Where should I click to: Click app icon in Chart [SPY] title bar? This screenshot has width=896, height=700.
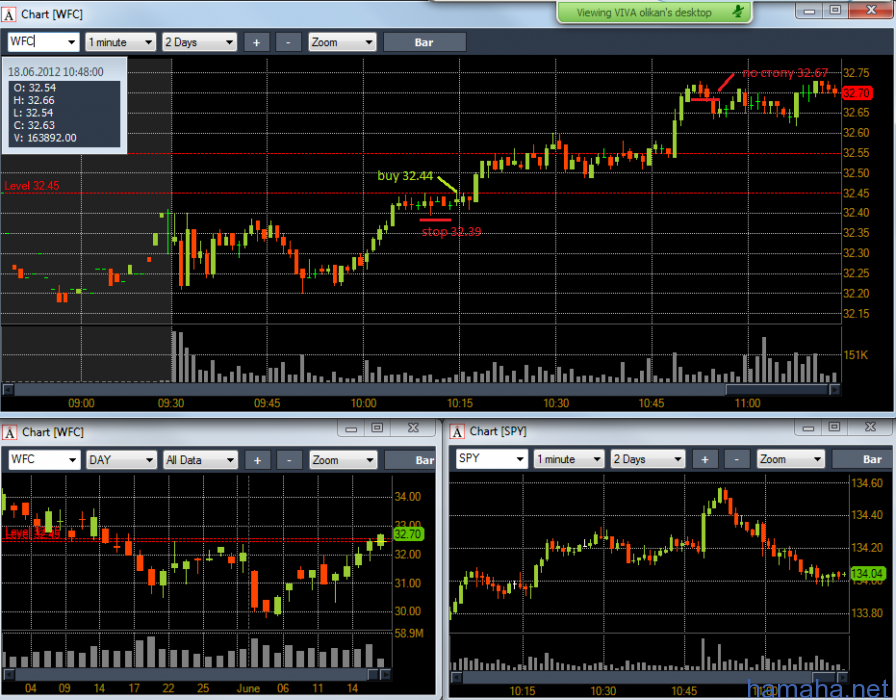pyautogui.click(x=457, y=432)
